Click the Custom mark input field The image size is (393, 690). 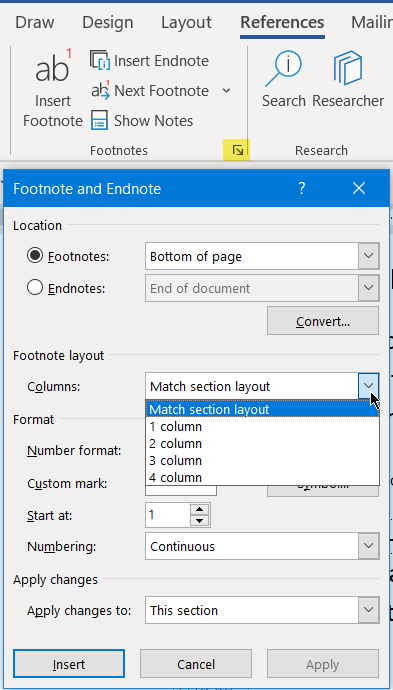(x=181, y=490)
